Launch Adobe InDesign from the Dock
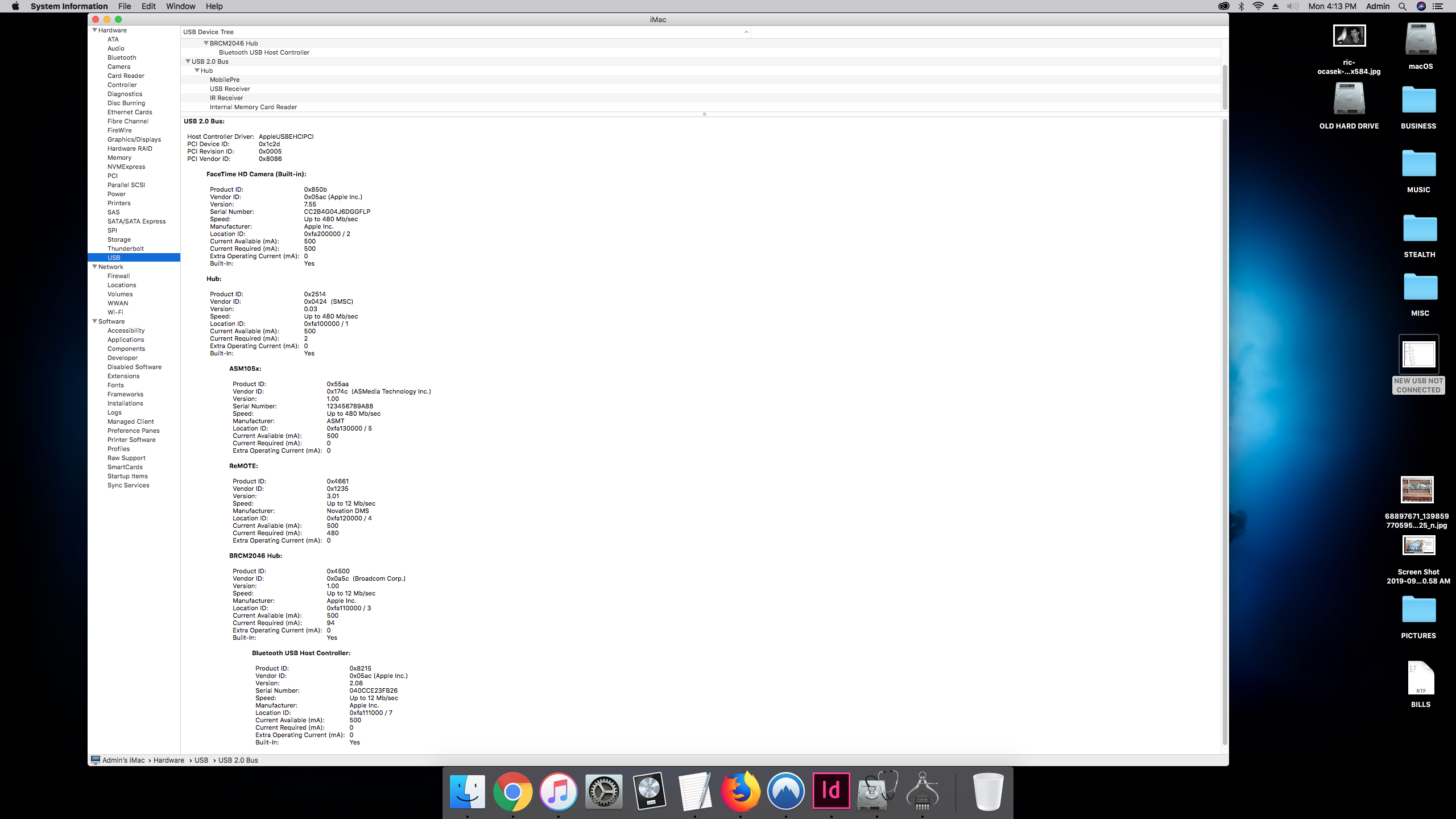Image resolution: width=1456 pixels, height=819 pixels. 832,791
